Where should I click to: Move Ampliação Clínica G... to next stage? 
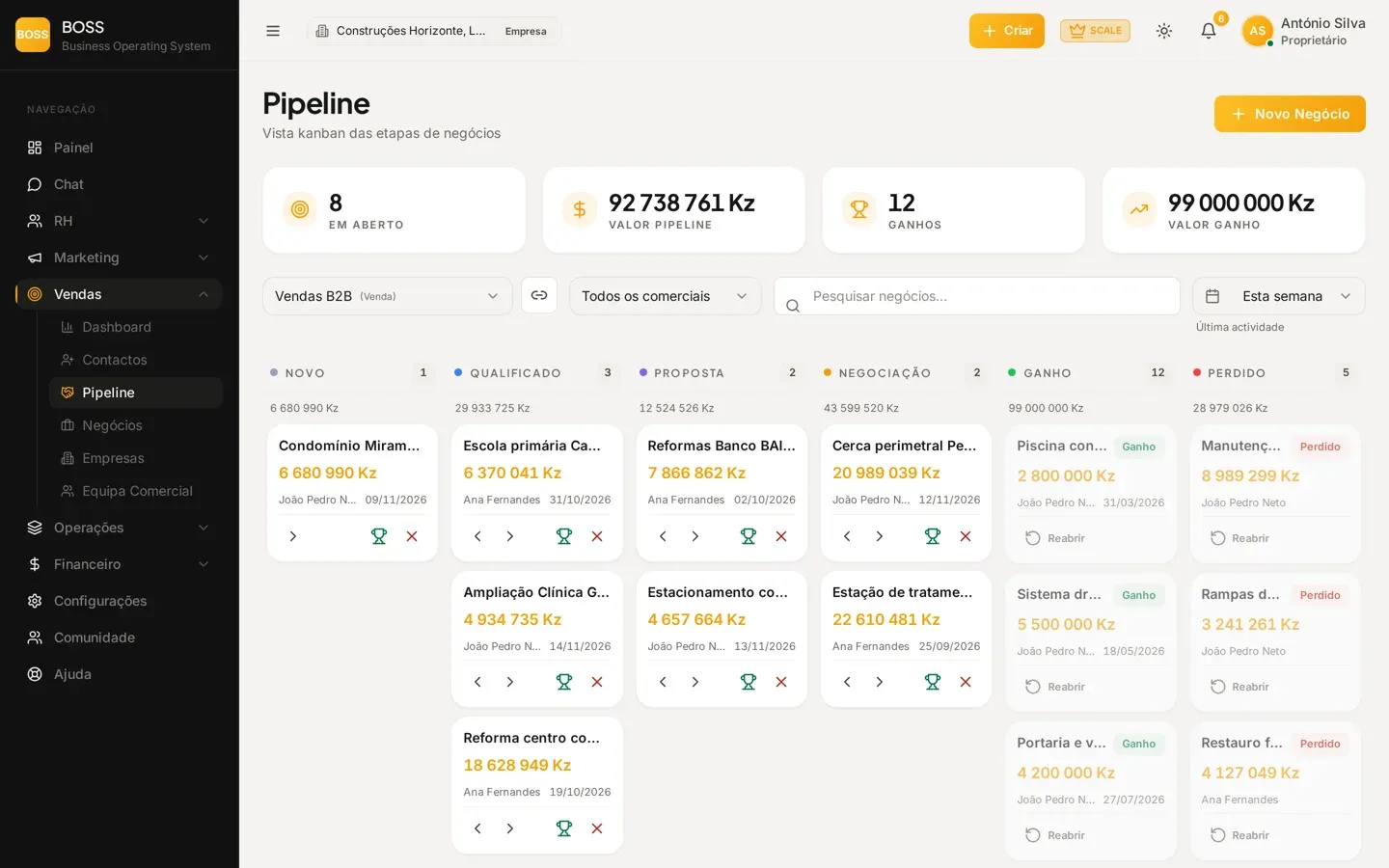[x=510, y=682]
